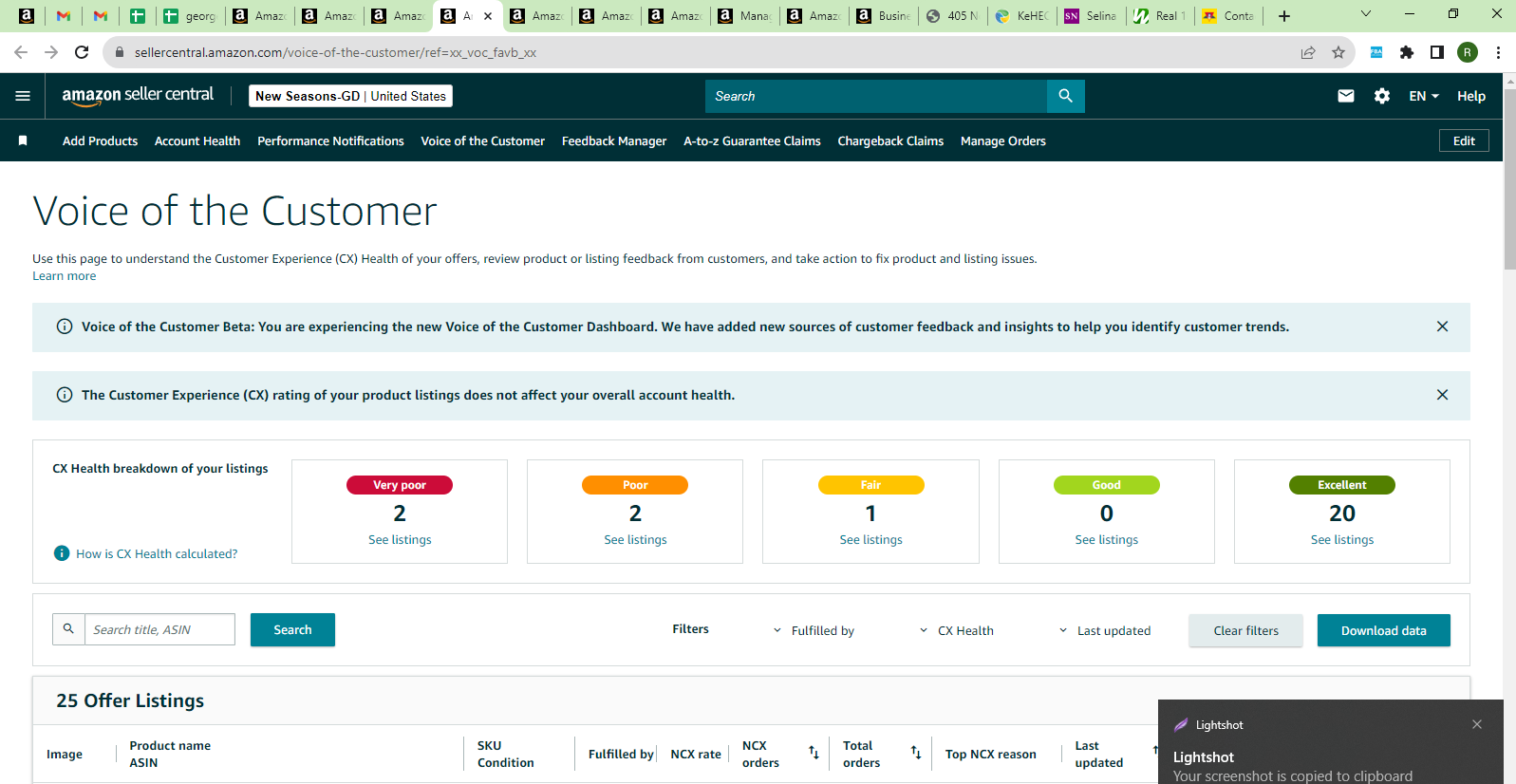Dismiss the CX rating account health banner
The image size is (1516, 784).
tap(1442, 395)
